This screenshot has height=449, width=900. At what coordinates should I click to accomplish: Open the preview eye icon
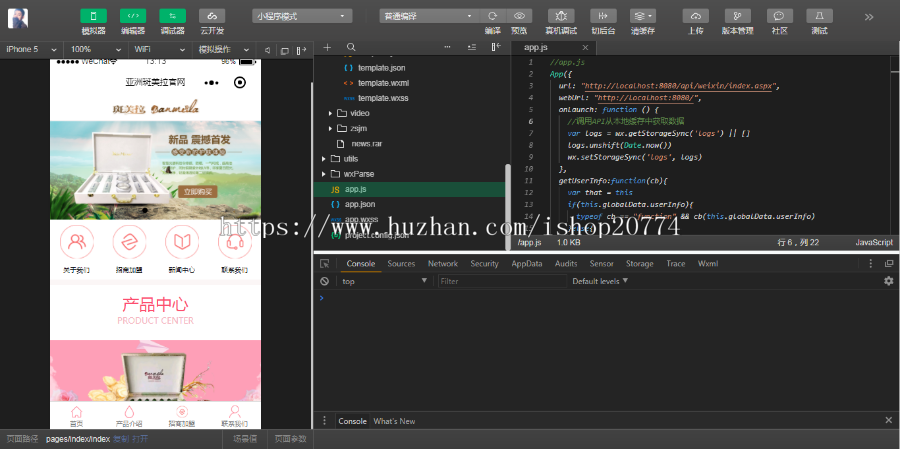tap(519, 16)
